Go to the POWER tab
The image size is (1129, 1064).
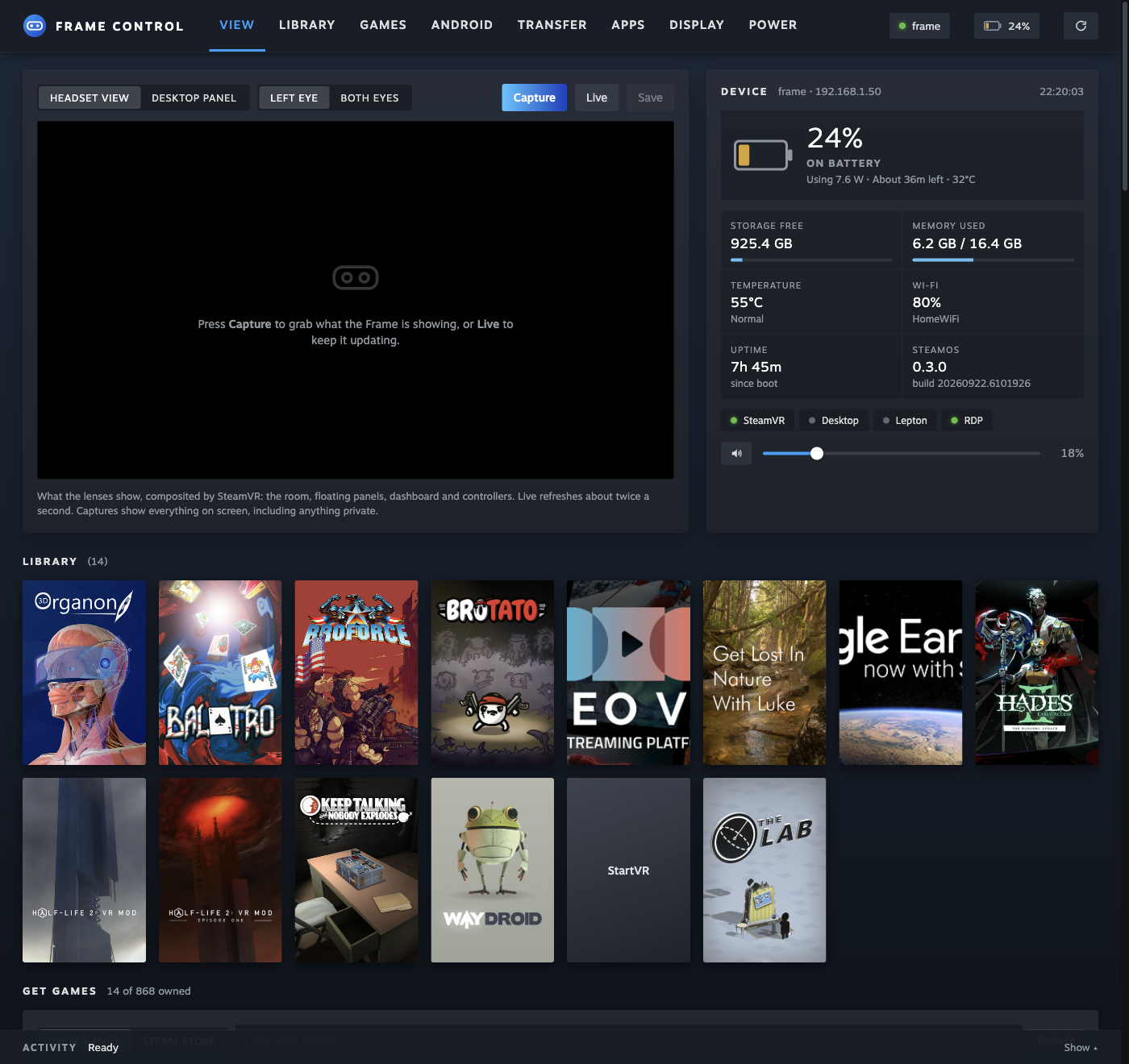click(x=773, y=25)
